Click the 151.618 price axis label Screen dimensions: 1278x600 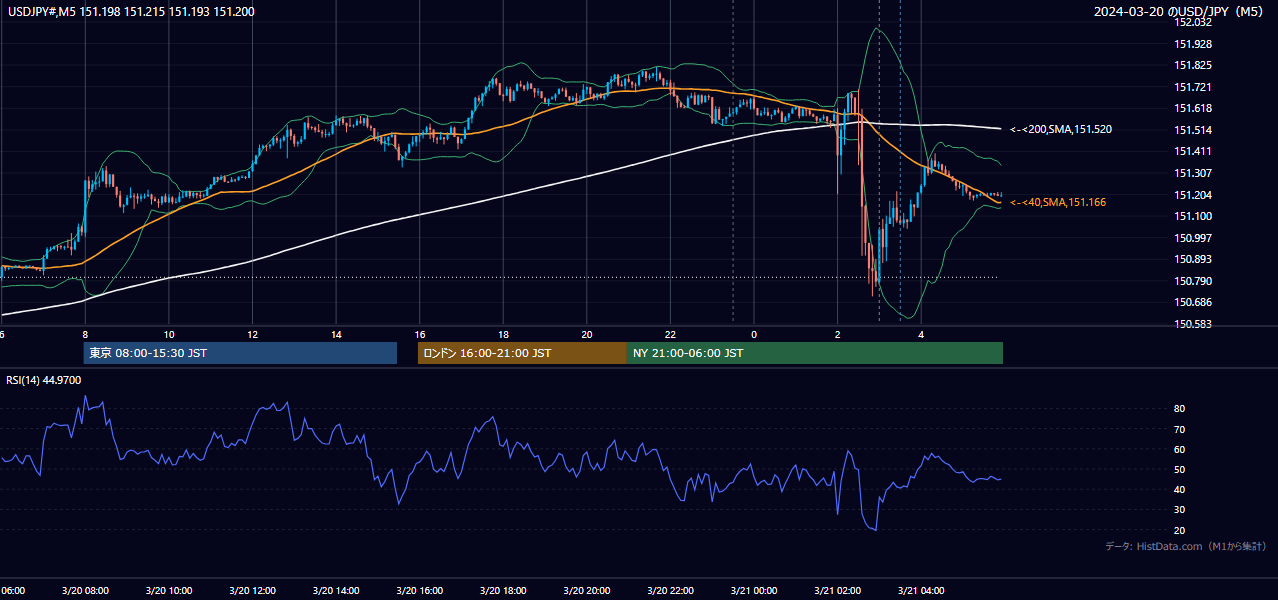click(x=1193, y=108)
